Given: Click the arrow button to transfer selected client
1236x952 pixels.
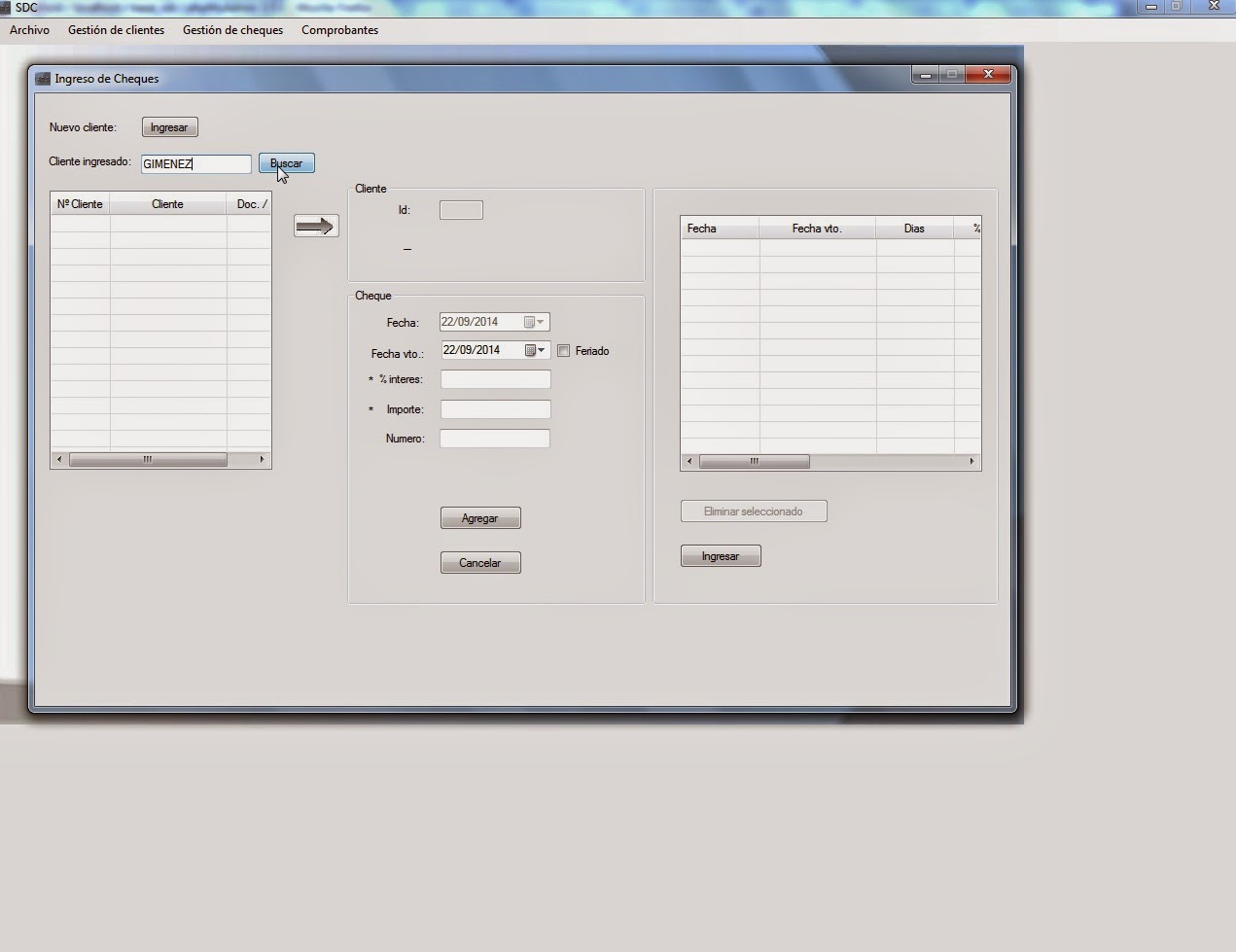Looking at the screenshot, I should coord(316,227).
